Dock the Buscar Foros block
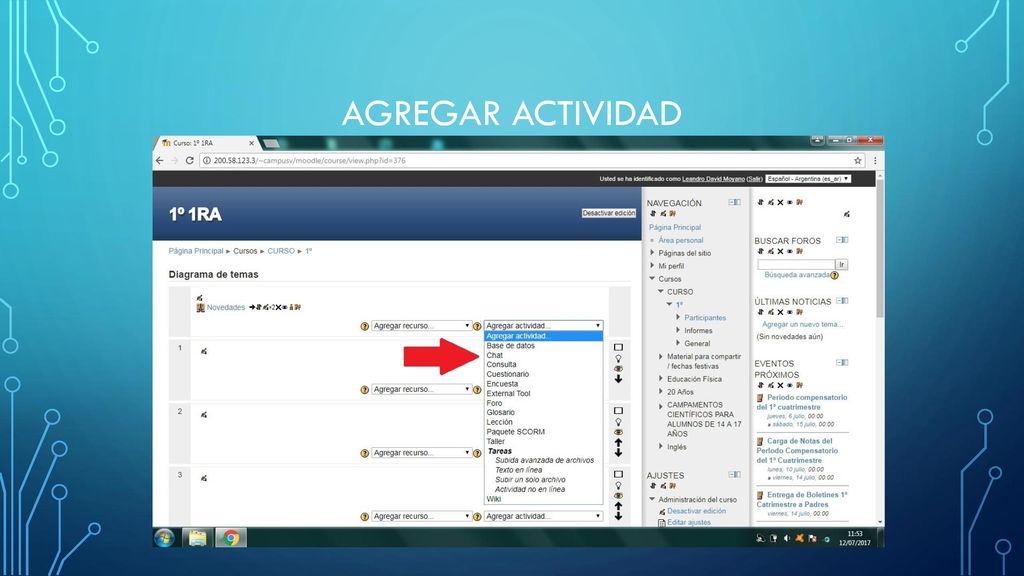The image size is (1024, 576). click(x=842, y=240)
